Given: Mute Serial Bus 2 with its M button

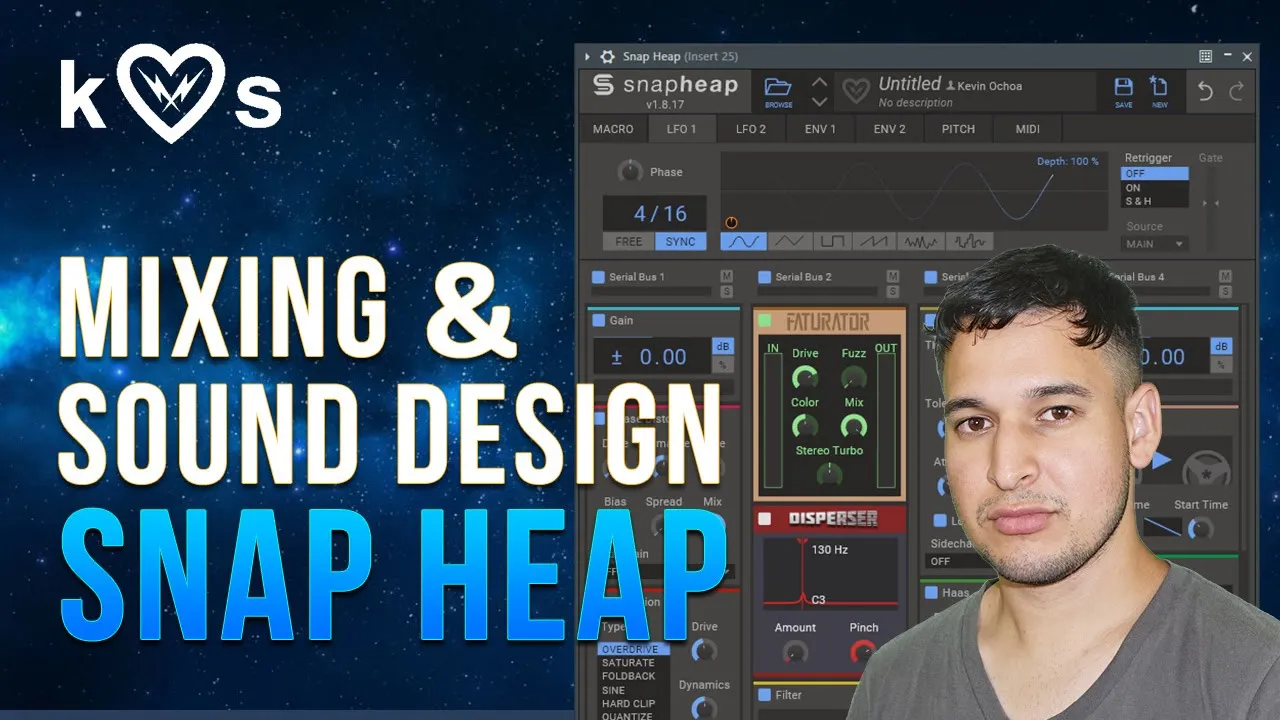Looking at the screenshot, I should pyautogui.click(x=892, y=276).
